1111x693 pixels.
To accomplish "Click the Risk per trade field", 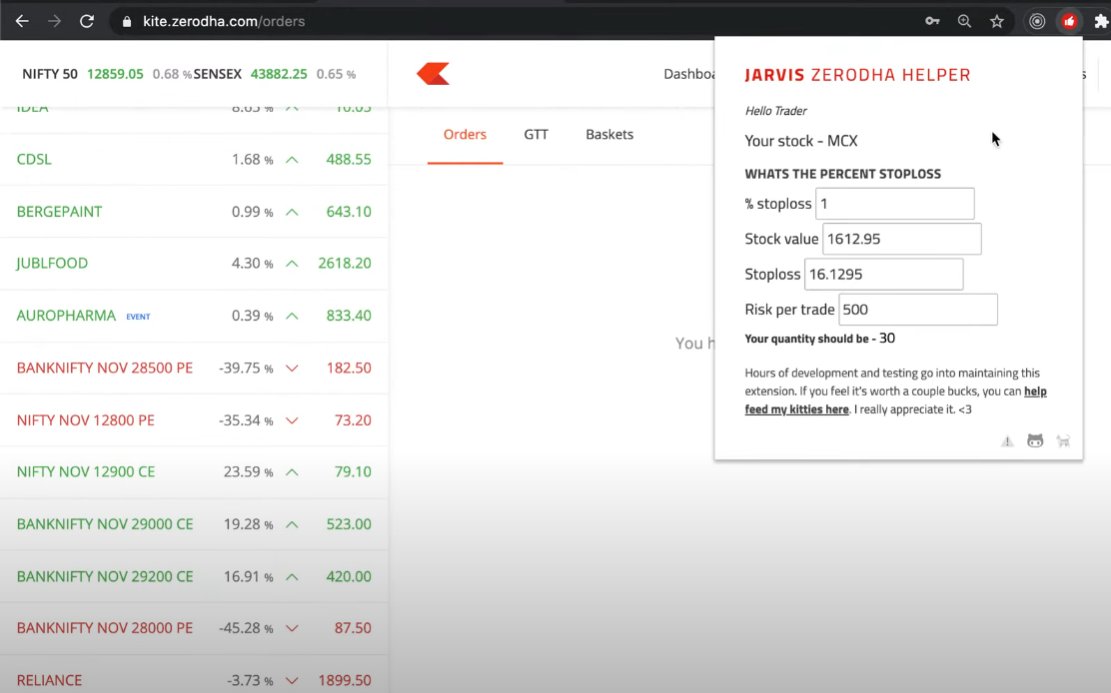I will pos(918,310).
